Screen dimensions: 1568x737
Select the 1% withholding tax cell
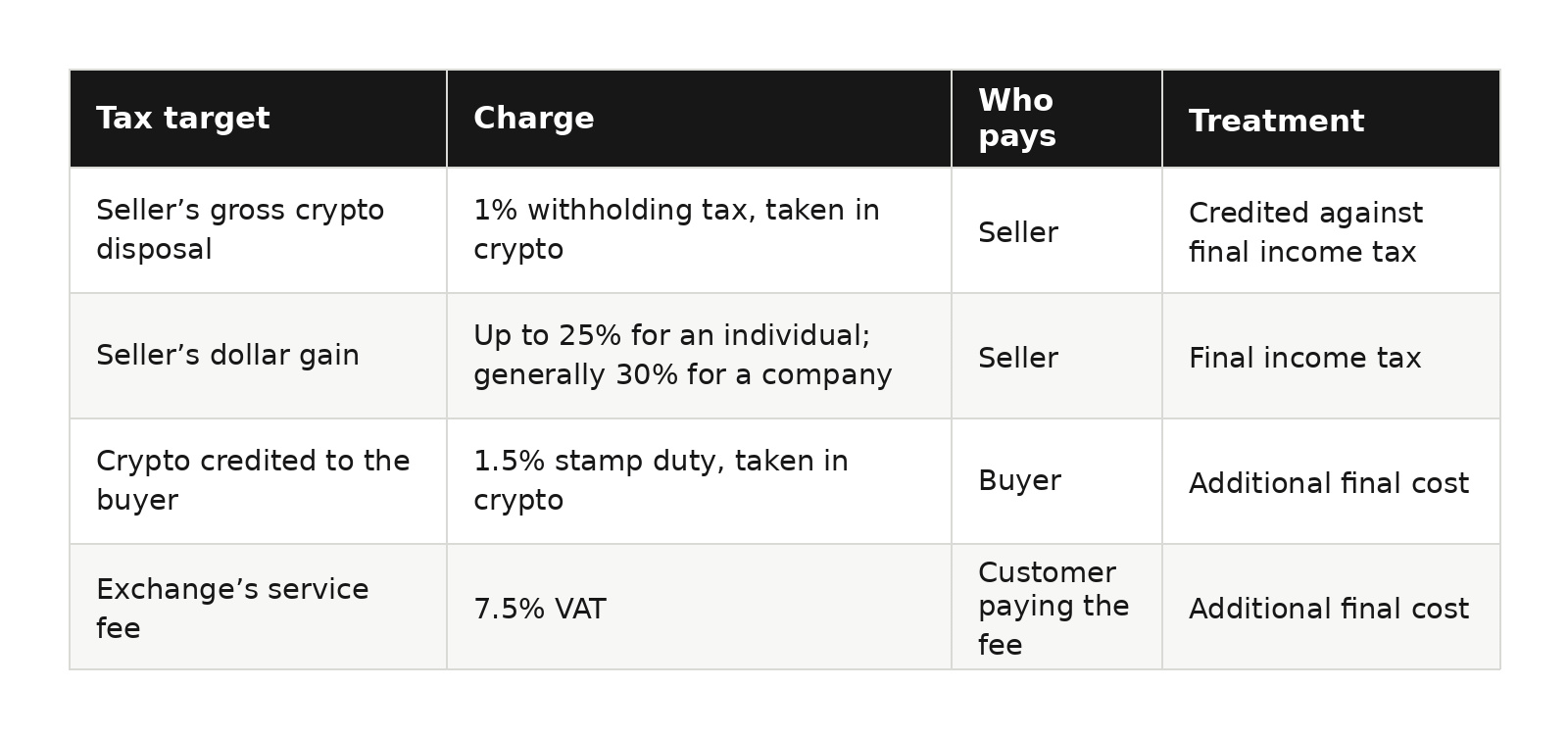click(699, 230)
